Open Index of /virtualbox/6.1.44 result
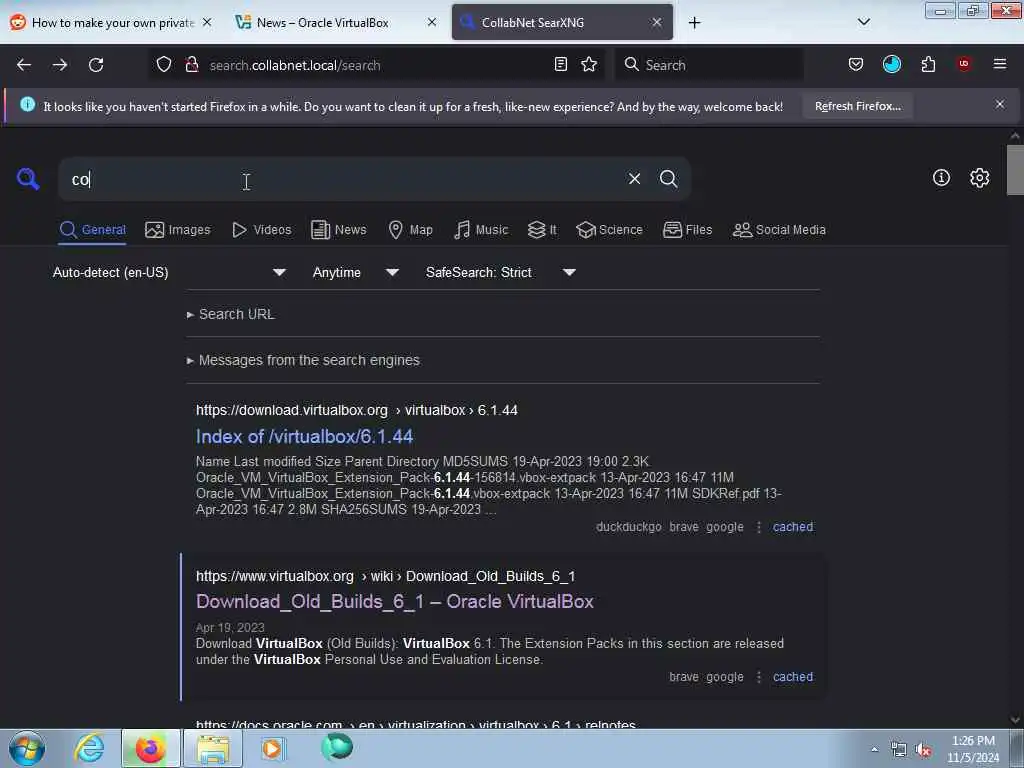 click(304, 436)
